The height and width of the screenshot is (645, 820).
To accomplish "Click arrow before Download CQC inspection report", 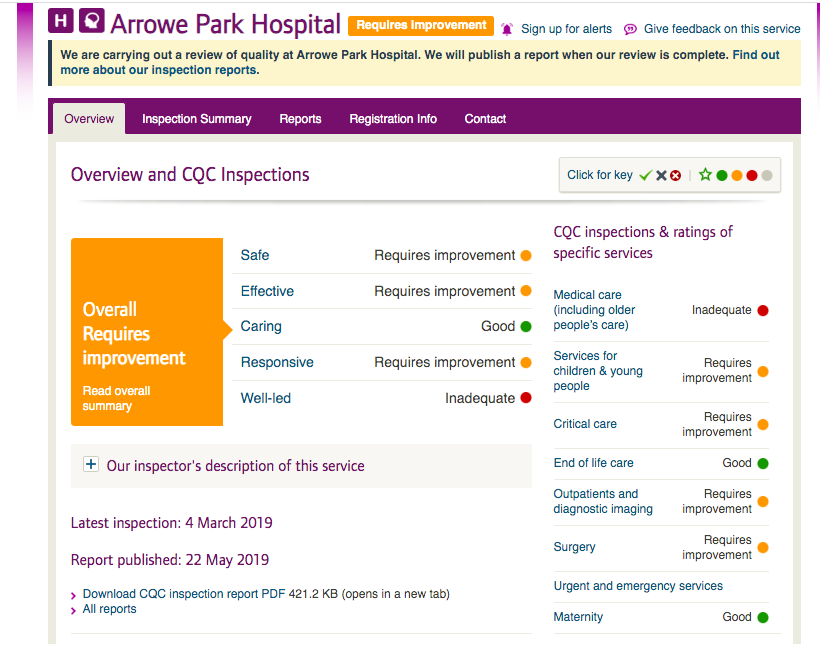I will [x=73, y=595].
